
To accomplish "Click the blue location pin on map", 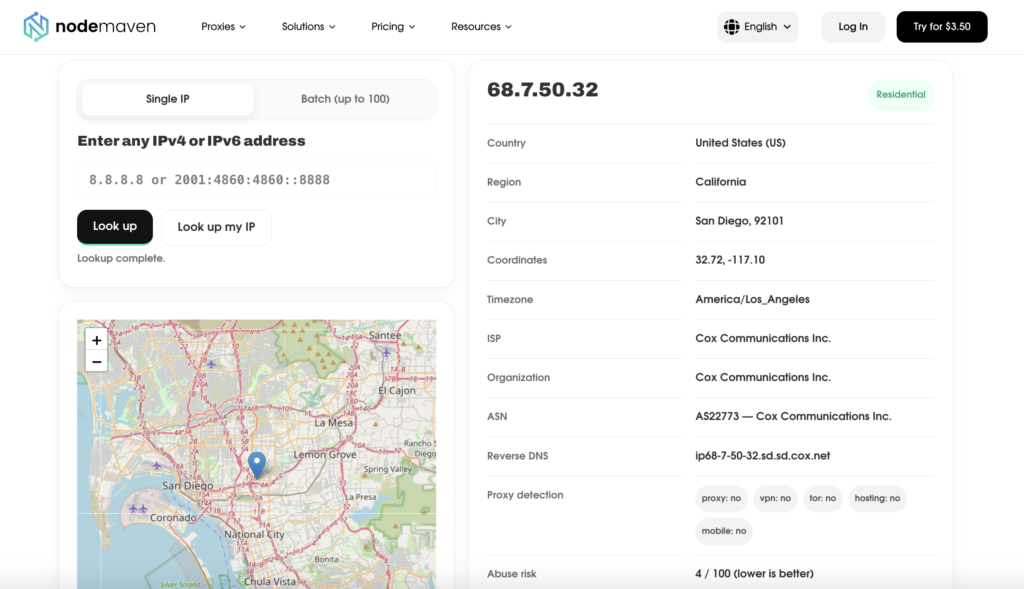I will [257, 465].
